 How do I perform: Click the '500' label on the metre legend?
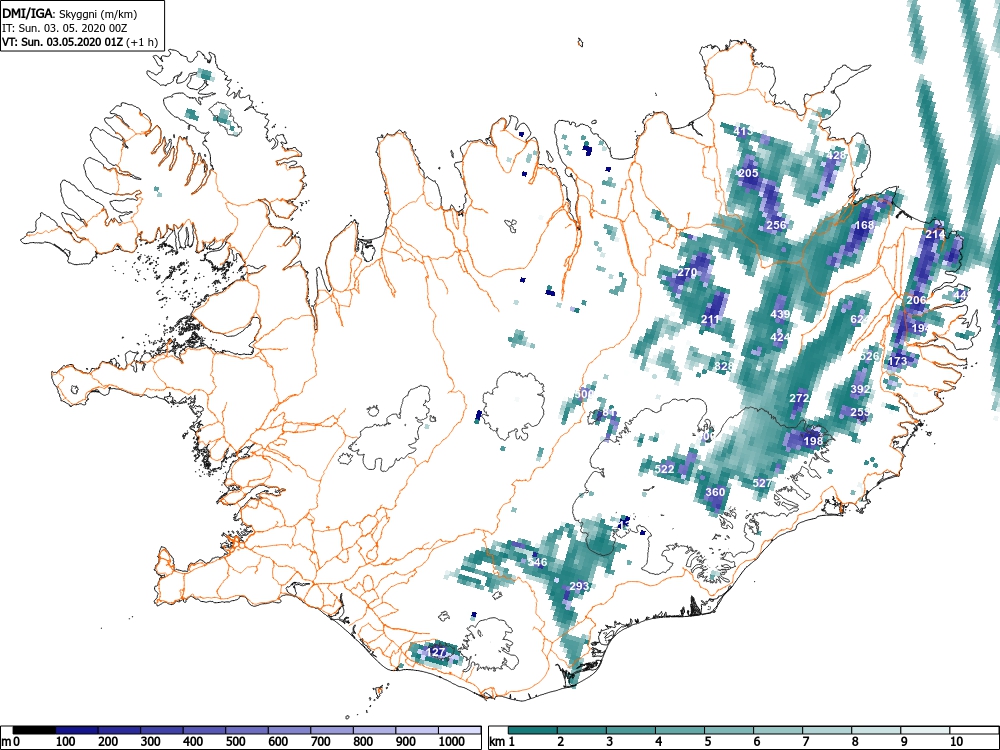click(x=235, y=742)
